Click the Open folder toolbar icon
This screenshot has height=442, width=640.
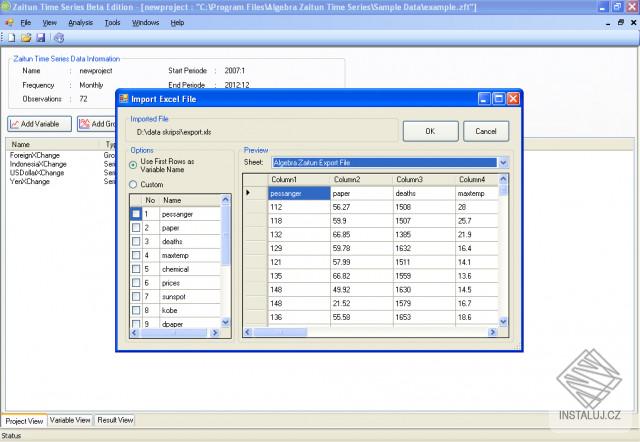click(26, 38)
